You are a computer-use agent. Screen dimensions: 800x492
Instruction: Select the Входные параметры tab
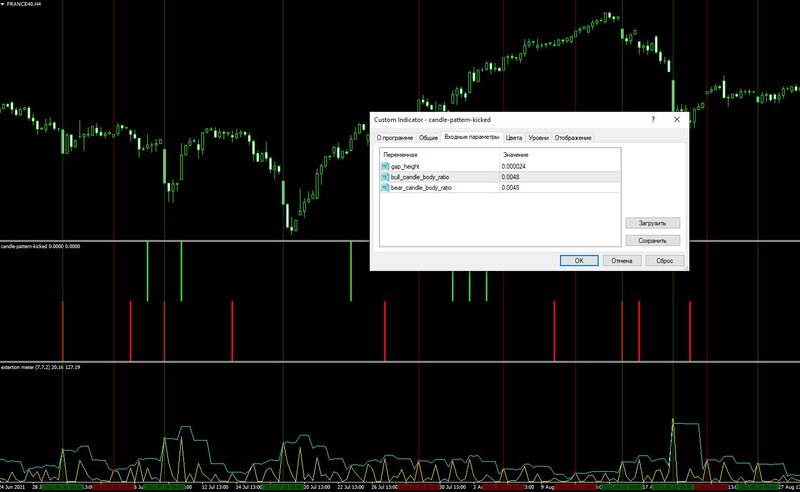[x=472, y=137]
